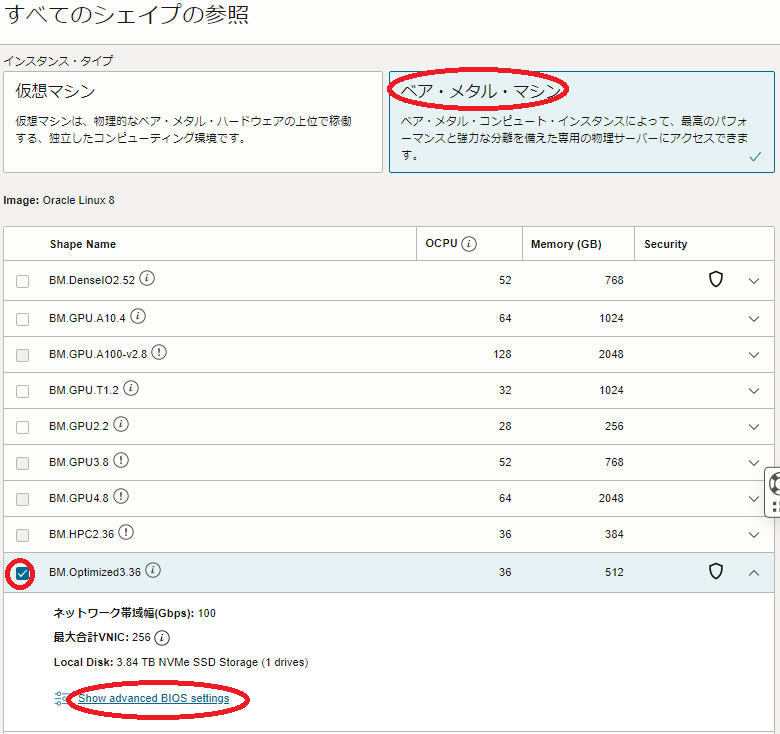
Task: Click info icon beside BM.GPU.A10.4
Action: pos(138,316)
